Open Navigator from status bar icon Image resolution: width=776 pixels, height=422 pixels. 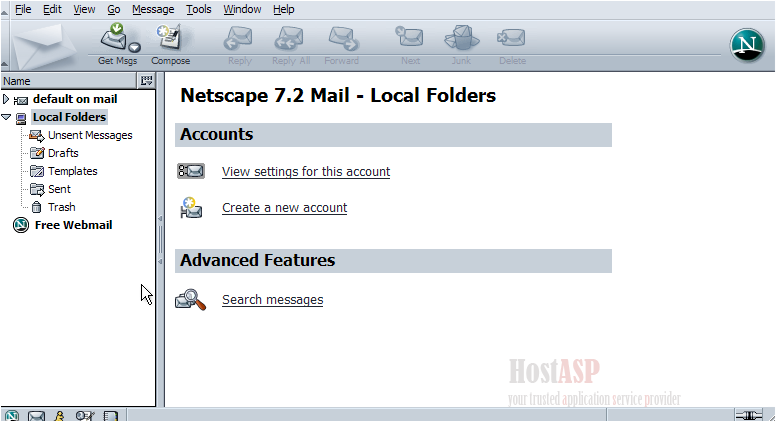[12, 416]
